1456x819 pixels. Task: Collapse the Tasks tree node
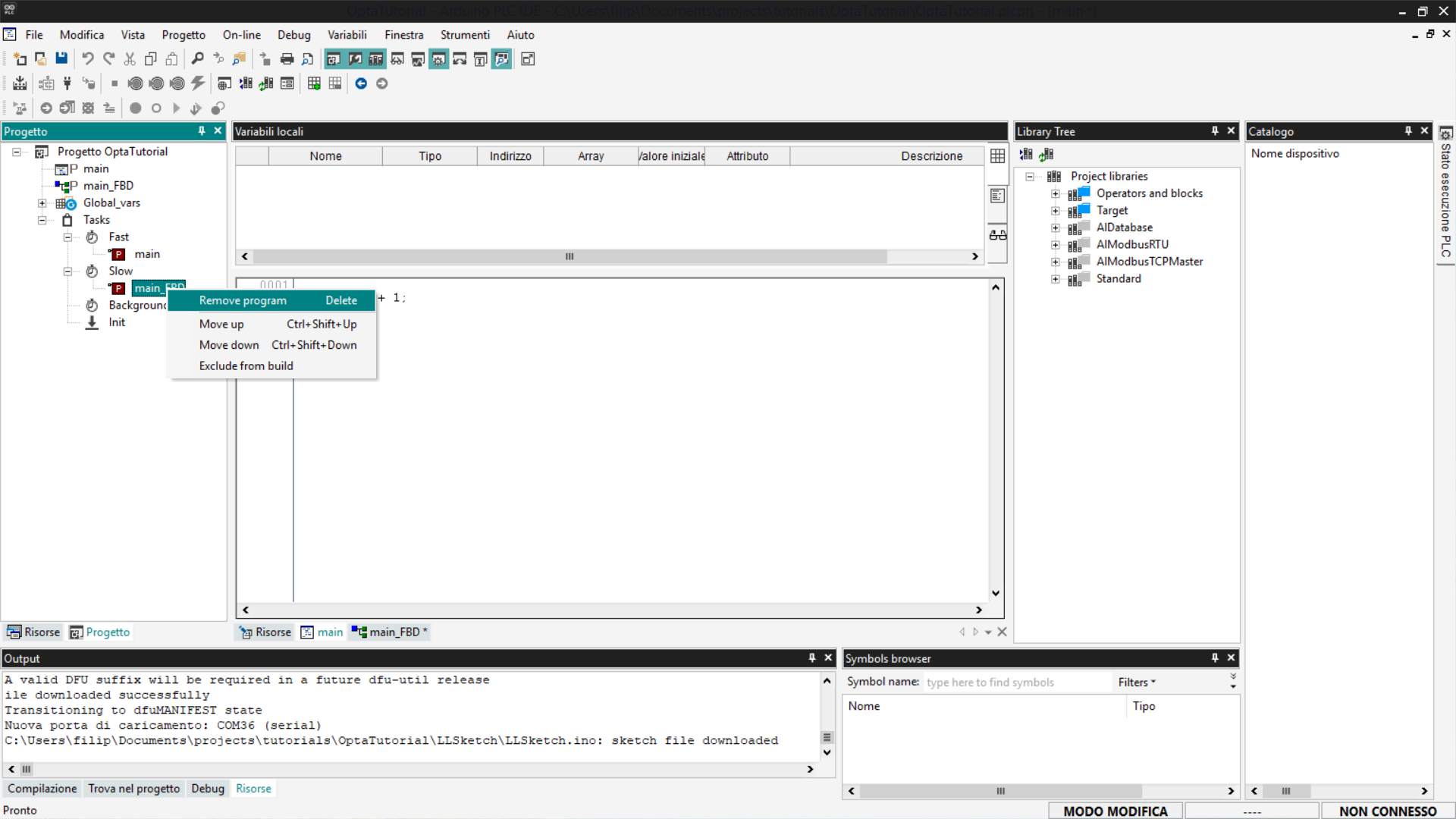[x=42, y=220]
